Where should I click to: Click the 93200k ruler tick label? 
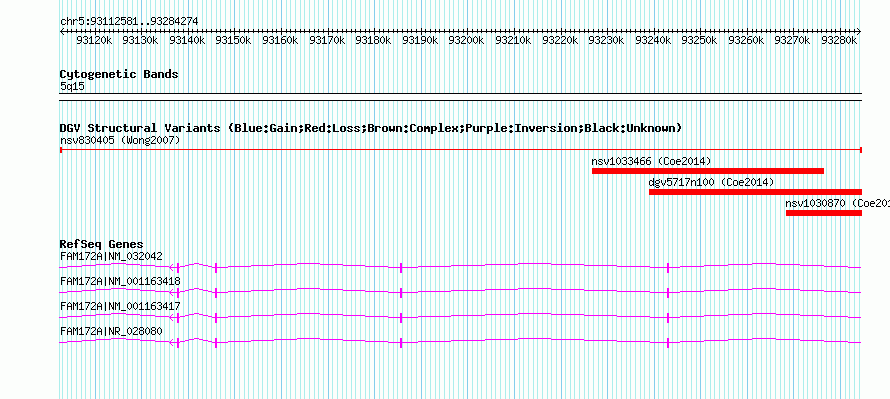point(466,40)
